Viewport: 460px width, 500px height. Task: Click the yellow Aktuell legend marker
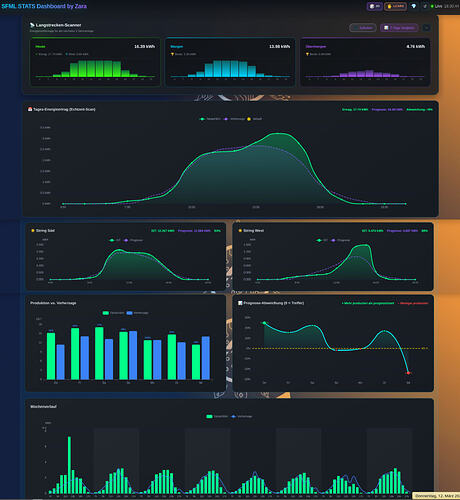pos(249,119)
